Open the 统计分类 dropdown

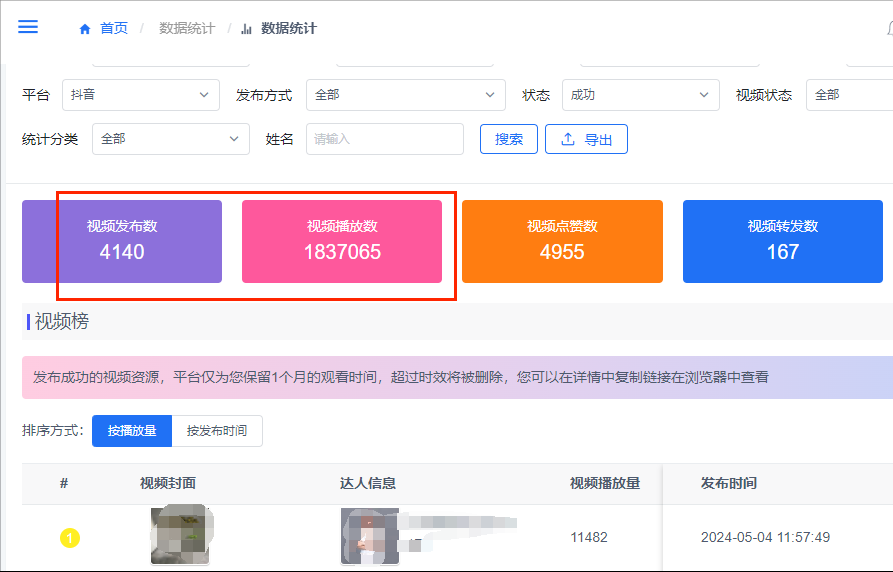[171, 139]
